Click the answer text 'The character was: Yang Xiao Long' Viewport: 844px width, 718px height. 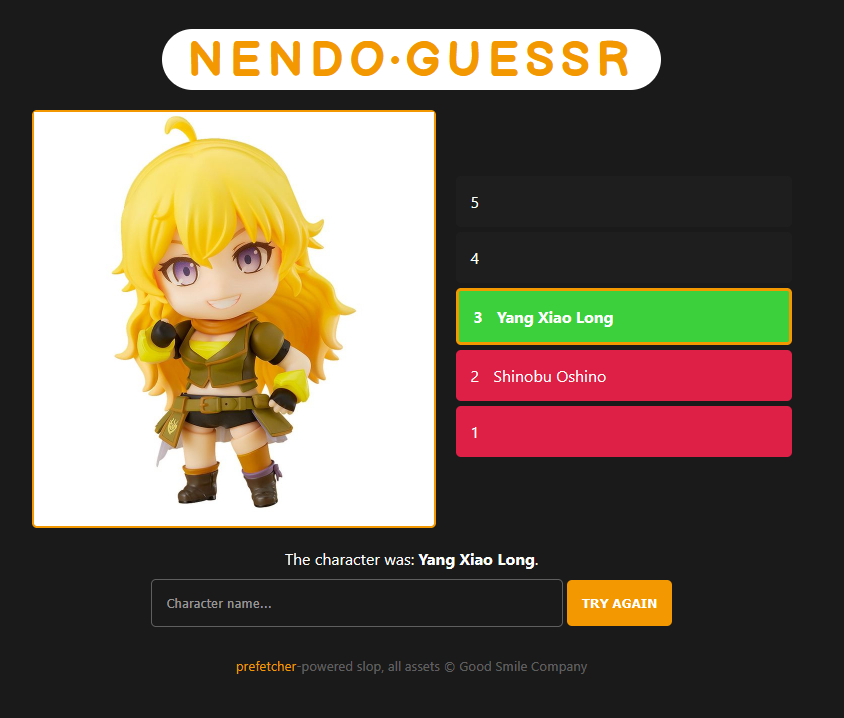pos(411,560)
